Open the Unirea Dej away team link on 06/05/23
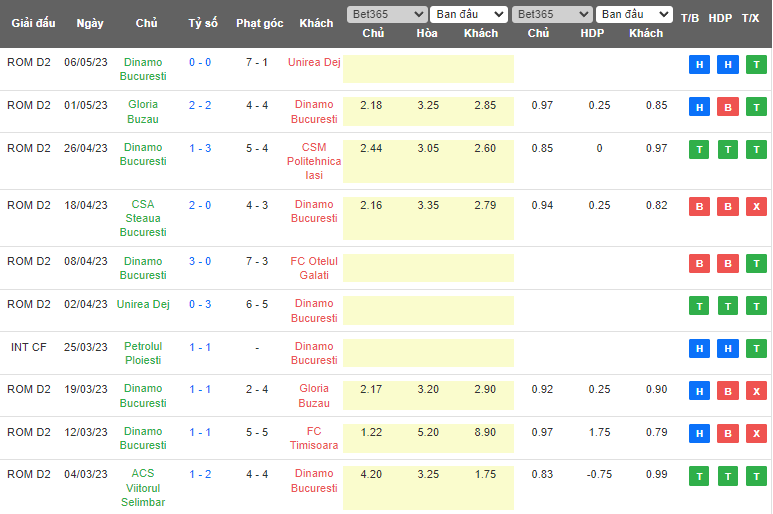This screenshot has width=773, height=514. tap(314, 62)
